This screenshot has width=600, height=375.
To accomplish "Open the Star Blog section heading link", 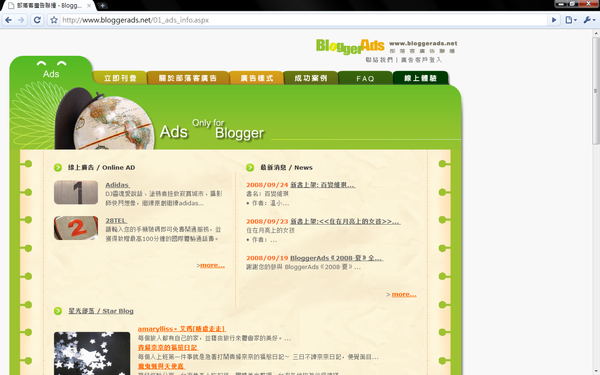I will click(x=101, y=311).
